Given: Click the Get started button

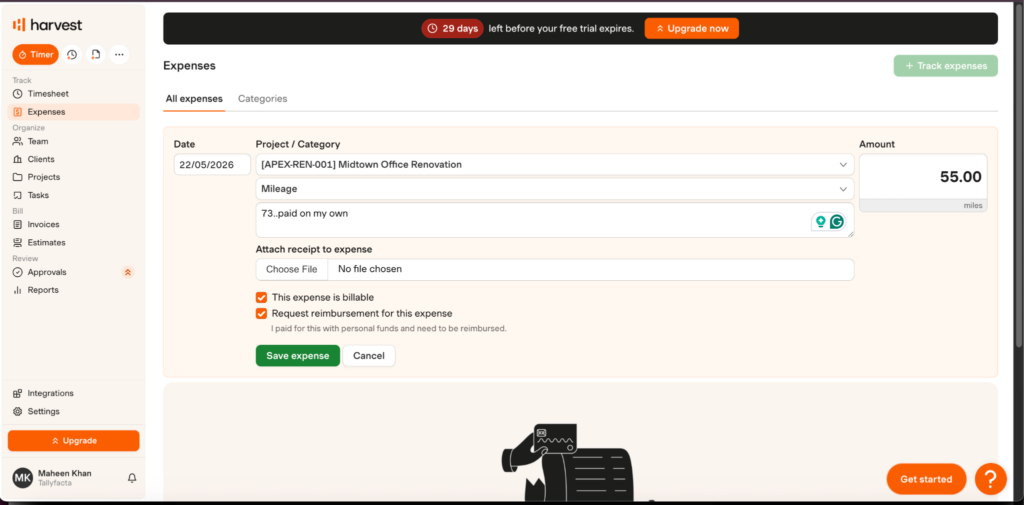Looking at the screenshot, I should [x=926, y=480].
